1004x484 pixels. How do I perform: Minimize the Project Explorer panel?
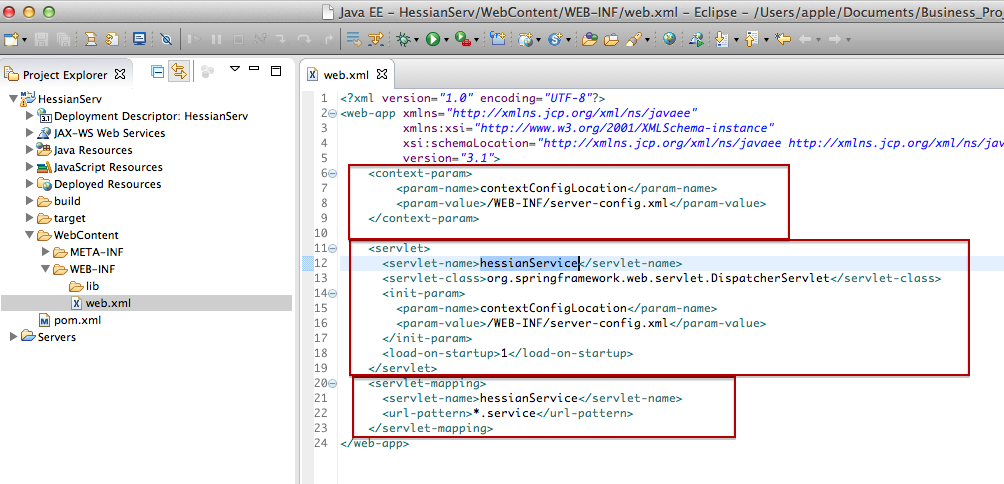coord(254,69)
